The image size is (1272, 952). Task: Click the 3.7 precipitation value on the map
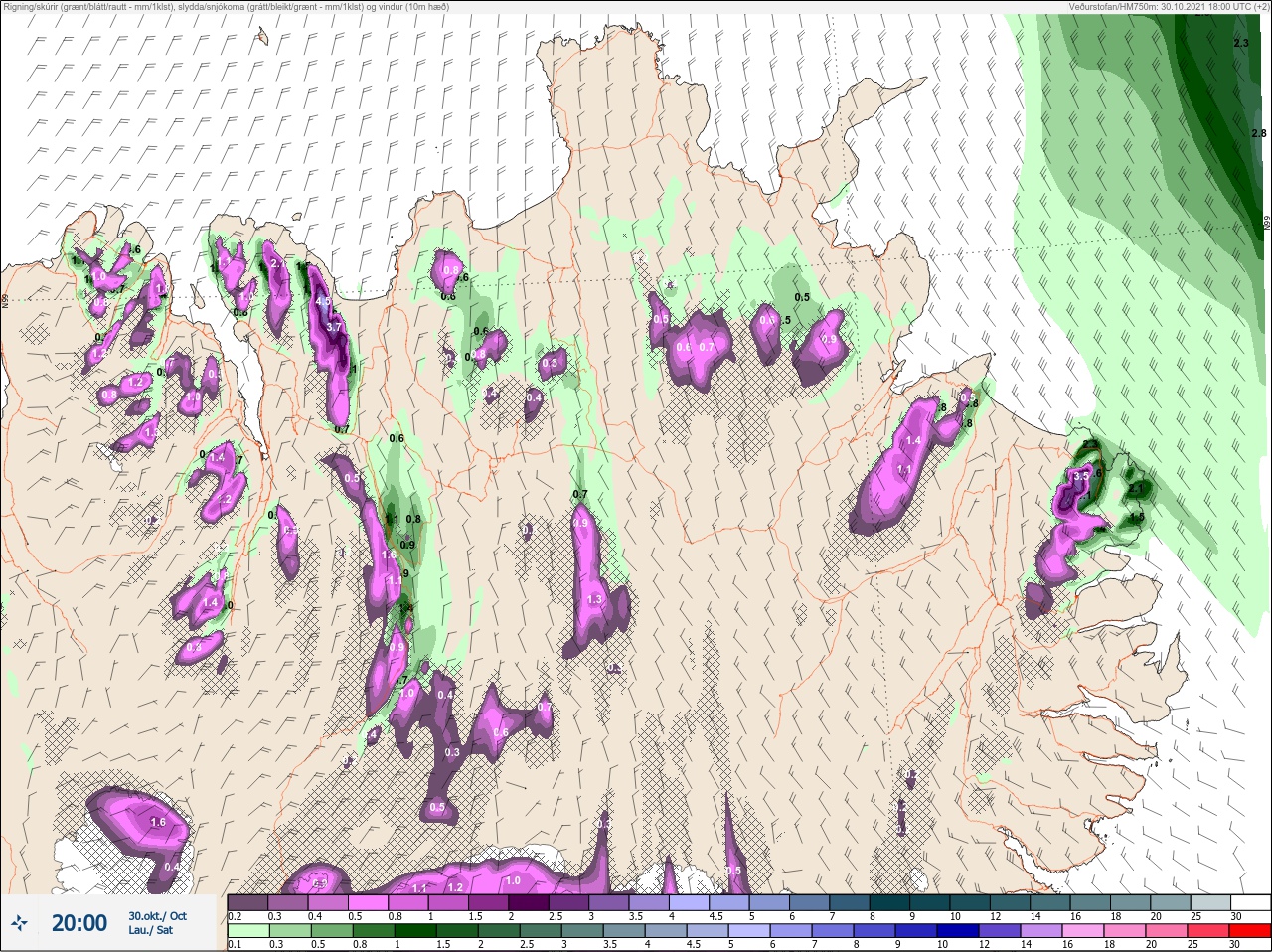click(334, 327)
